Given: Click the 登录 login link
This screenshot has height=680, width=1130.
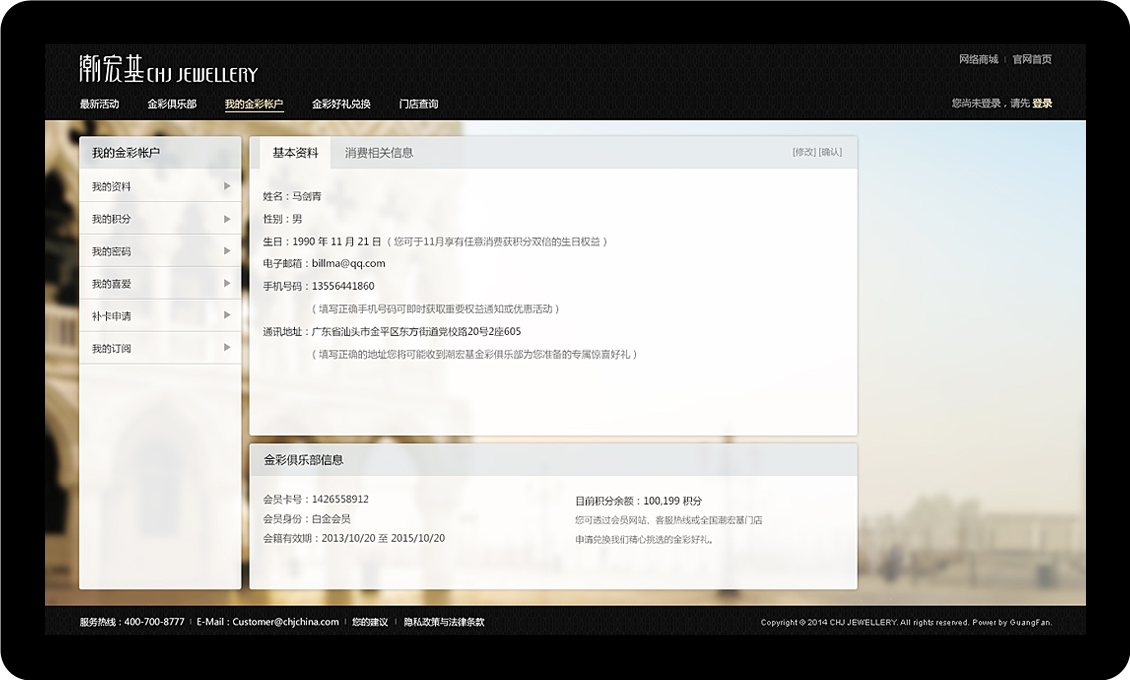Looking at the screenshot, I should pos(1042,103).
